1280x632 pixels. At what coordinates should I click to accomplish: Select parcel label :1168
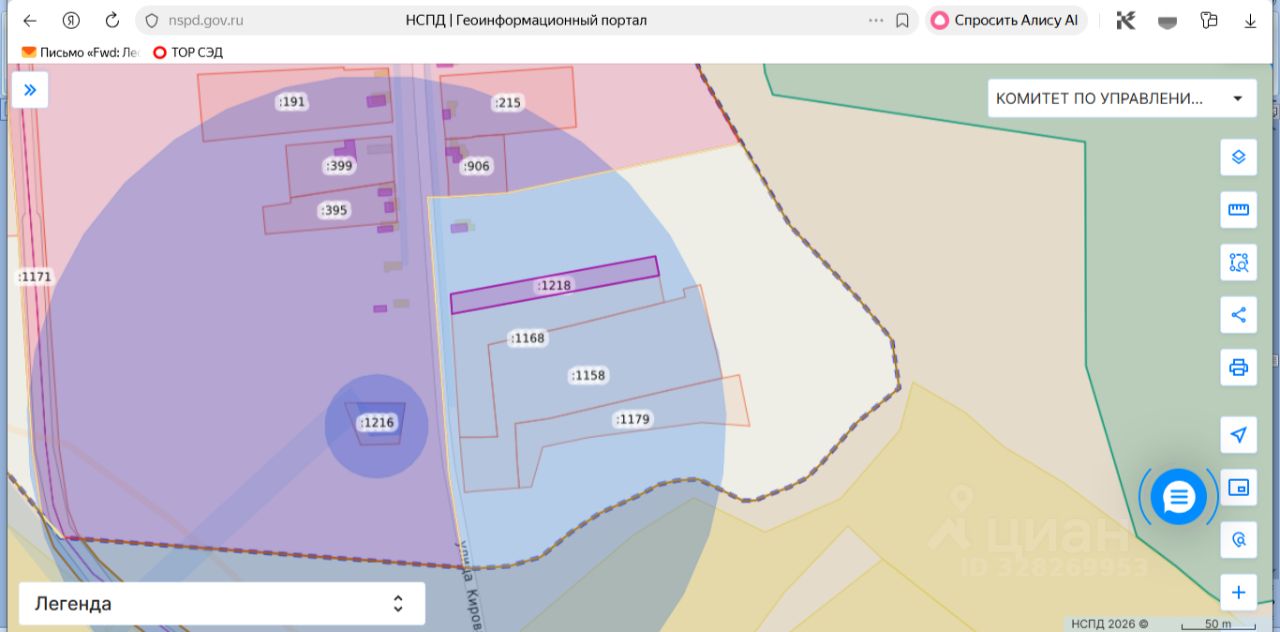pos(527,338)
